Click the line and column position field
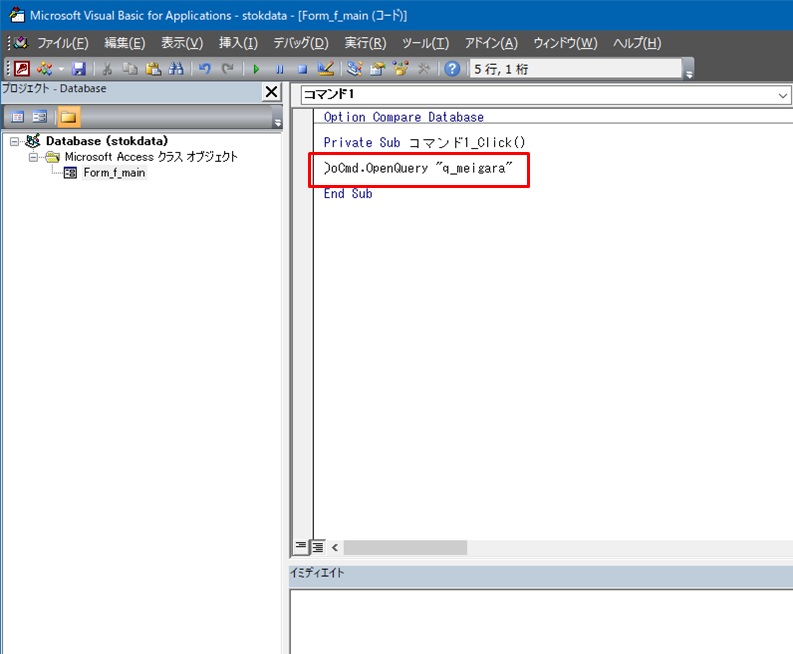Screen dimensions: 793x654 (576, 69)
